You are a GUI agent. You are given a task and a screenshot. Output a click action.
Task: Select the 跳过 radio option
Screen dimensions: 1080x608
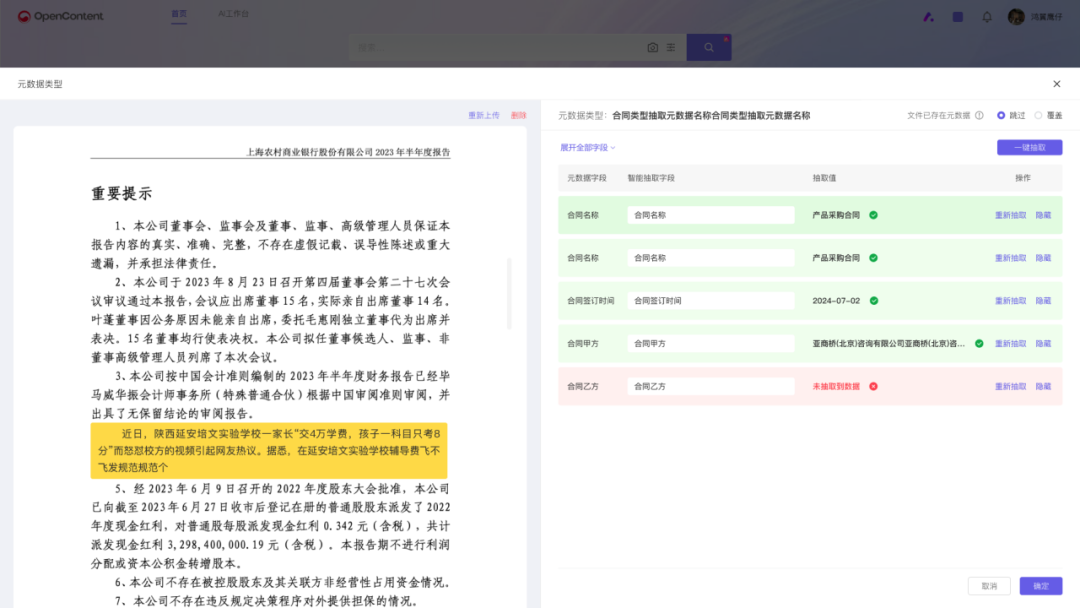(x=1001, y=116)
